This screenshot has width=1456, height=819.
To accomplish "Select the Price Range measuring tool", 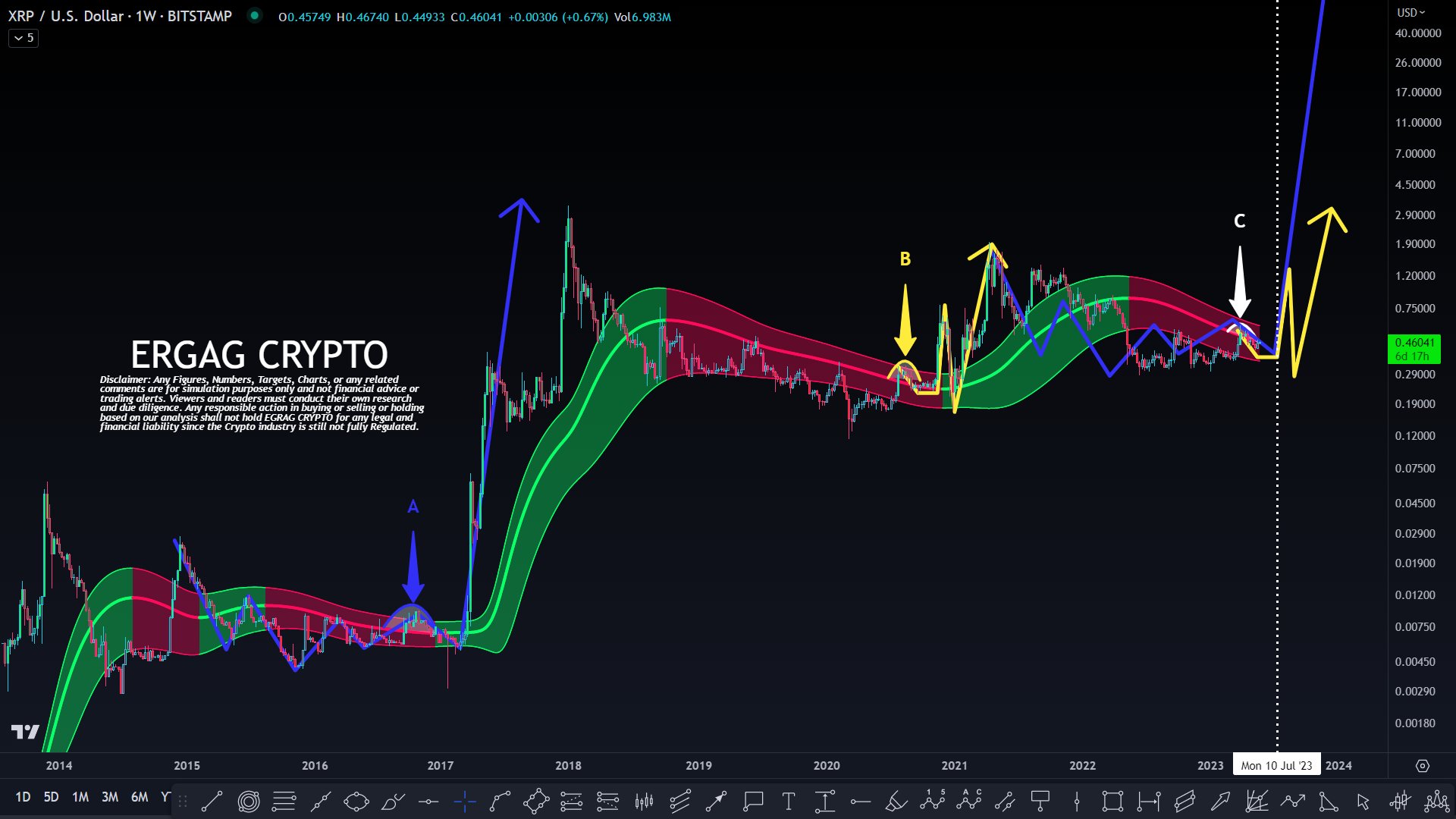I will tap(824, 801).
